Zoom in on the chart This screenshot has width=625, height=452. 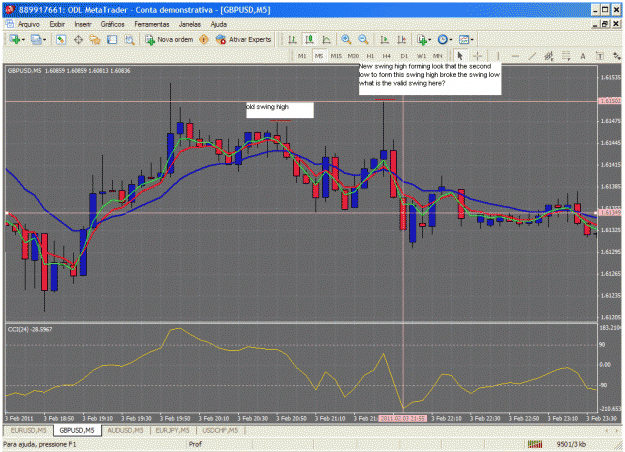coord(346,39)
